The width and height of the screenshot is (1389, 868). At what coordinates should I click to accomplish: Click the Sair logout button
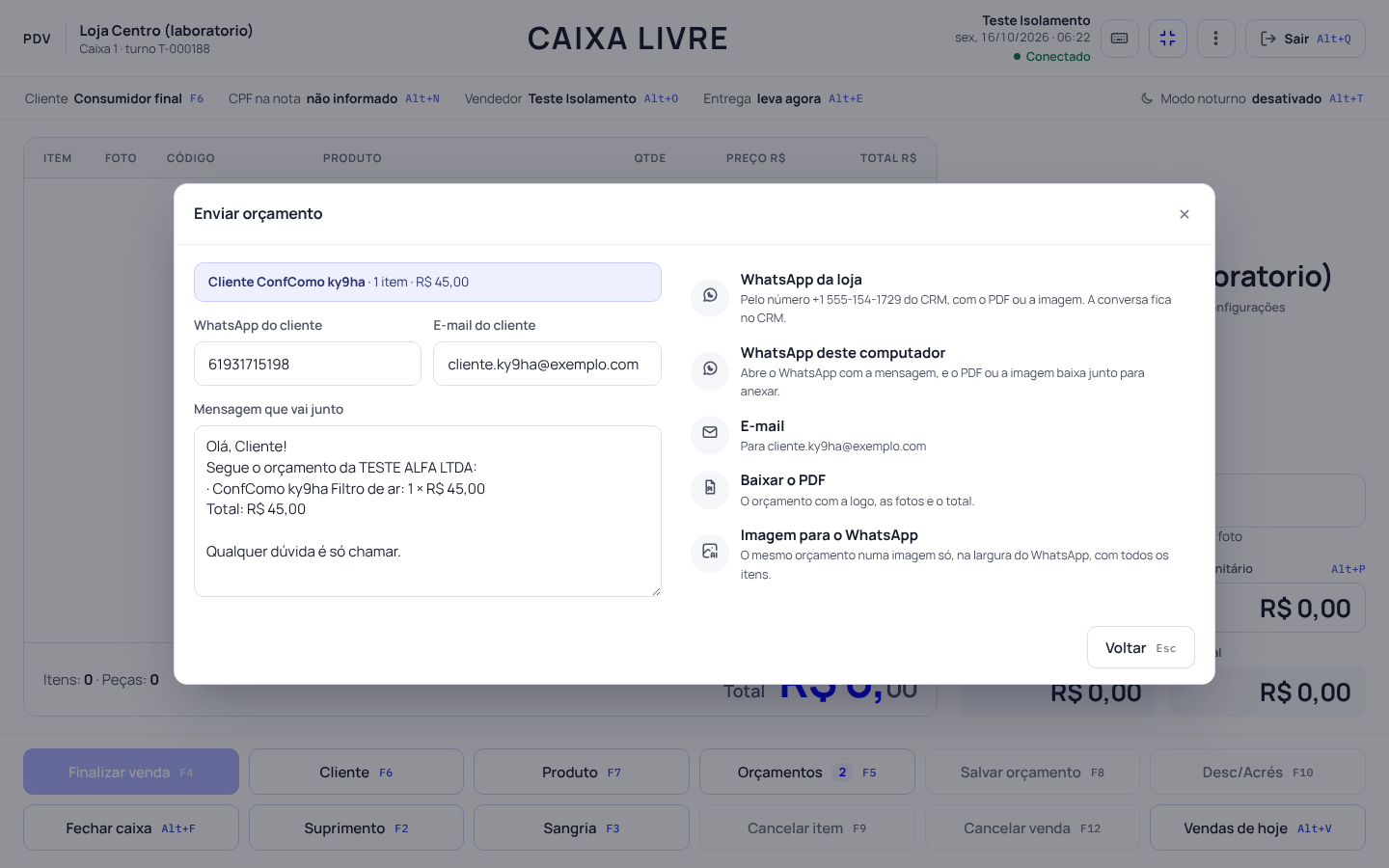coord(1305,39)
